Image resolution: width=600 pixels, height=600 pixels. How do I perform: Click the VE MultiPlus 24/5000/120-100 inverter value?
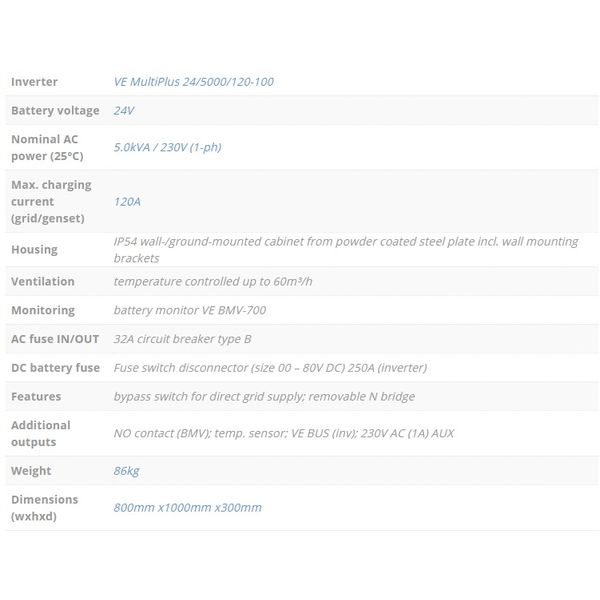[x=194, y=82]
